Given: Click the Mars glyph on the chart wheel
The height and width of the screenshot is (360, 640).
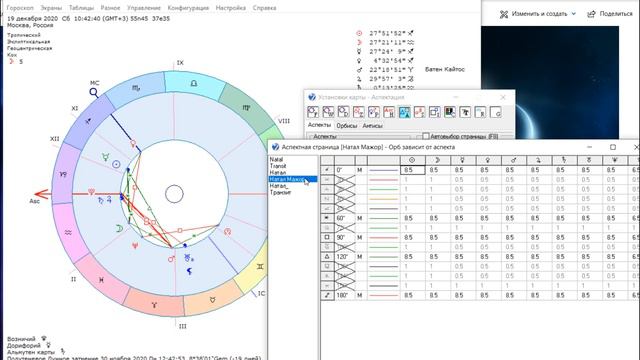Looking at the screenshot, I should [x=171, y=259].
